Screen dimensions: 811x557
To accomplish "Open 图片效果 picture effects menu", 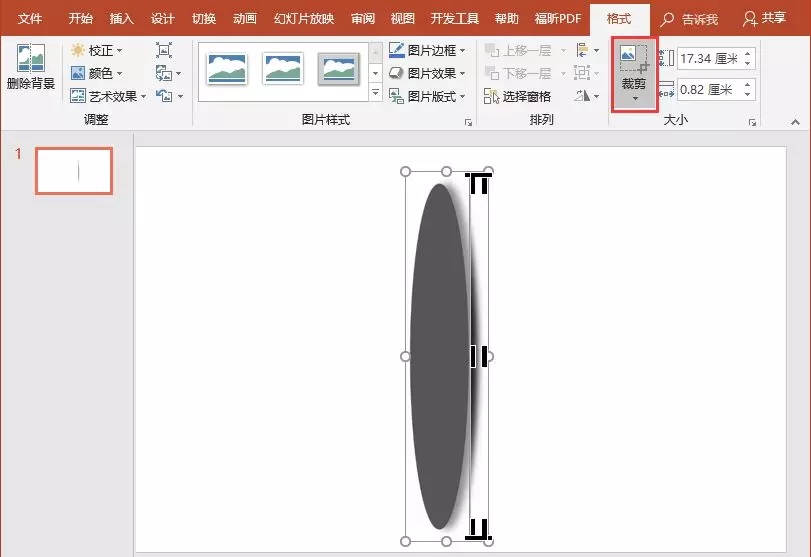I will coord(427,73).
